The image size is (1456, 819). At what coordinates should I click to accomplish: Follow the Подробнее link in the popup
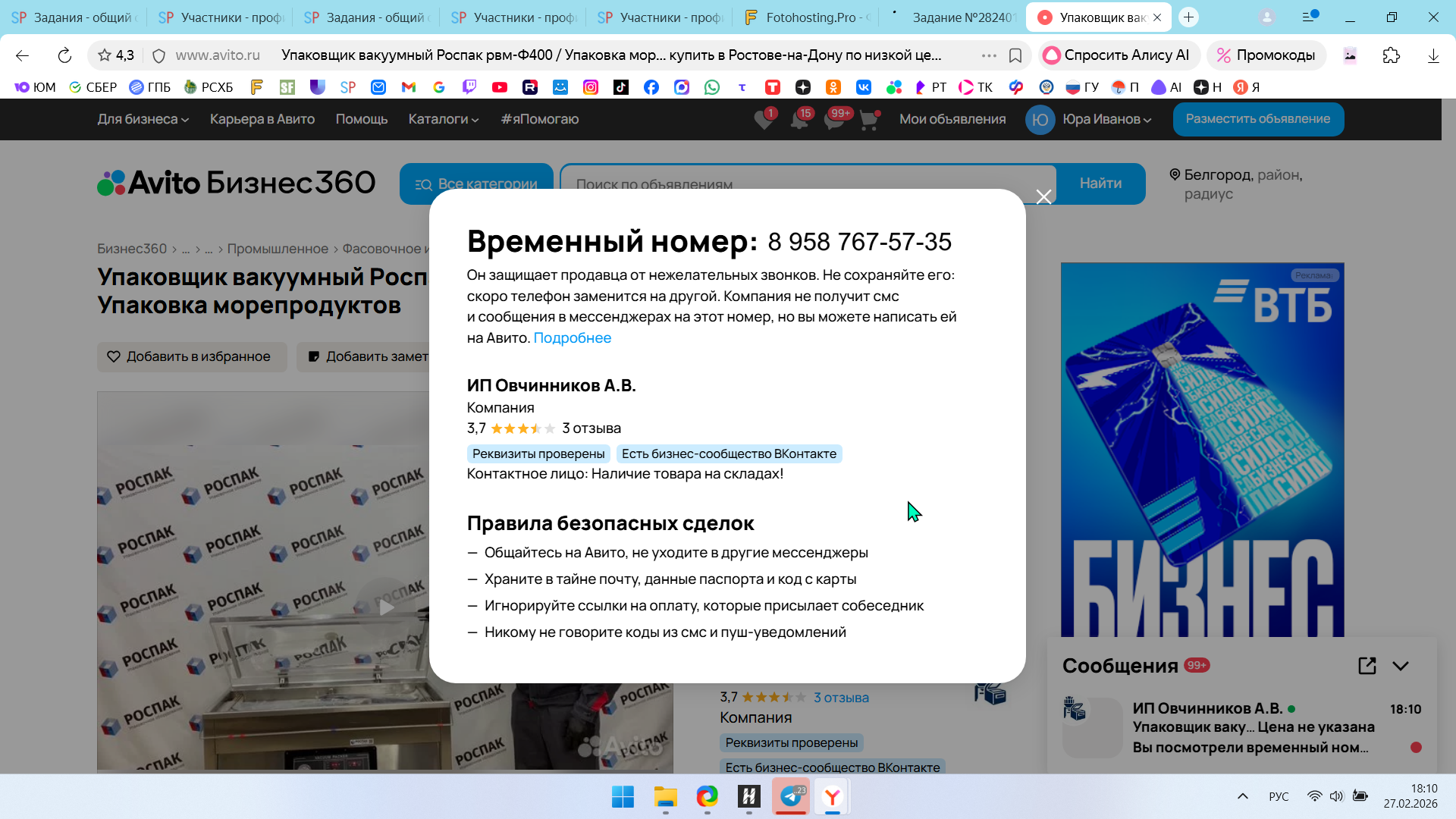[x=572, y=338]
